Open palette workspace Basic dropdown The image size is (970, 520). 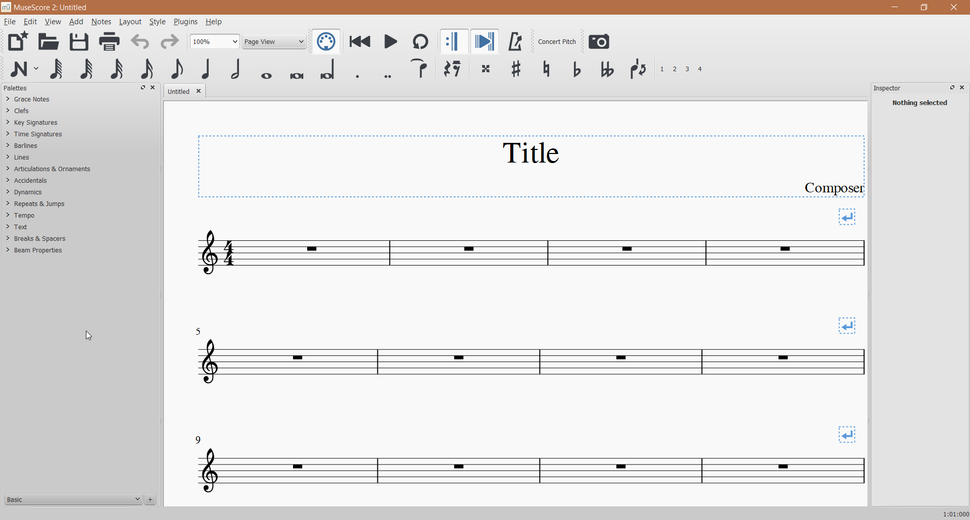(73, 499)
